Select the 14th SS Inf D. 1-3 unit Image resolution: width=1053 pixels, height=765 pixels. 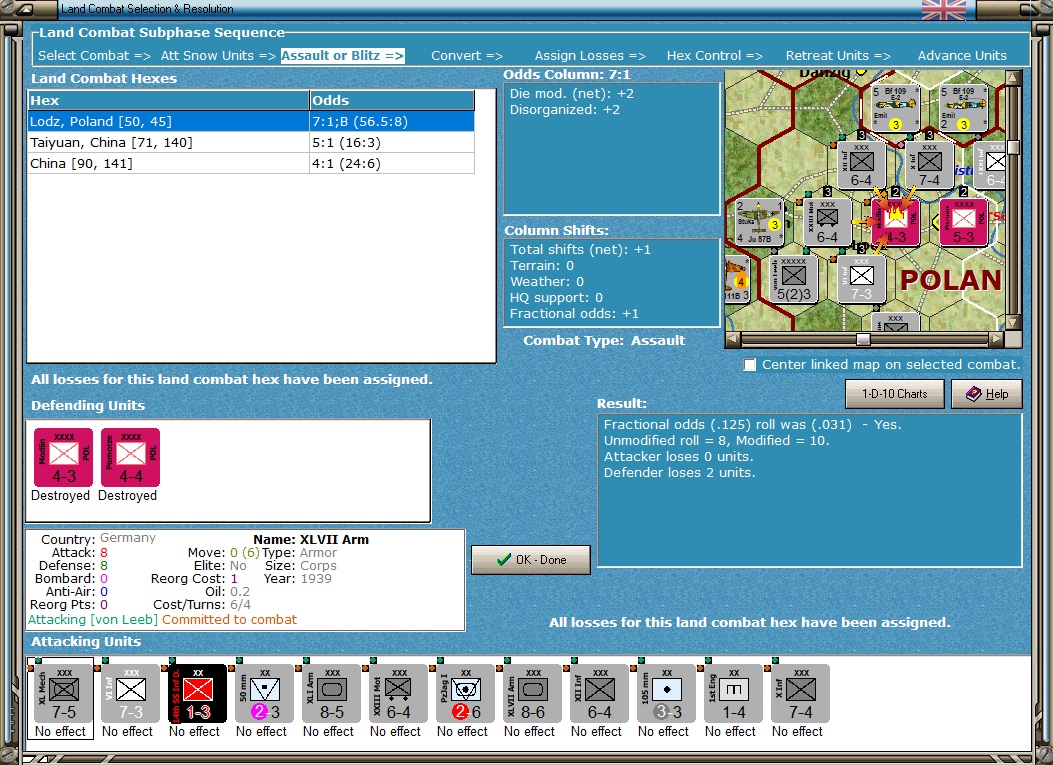[x=198, y=693]
